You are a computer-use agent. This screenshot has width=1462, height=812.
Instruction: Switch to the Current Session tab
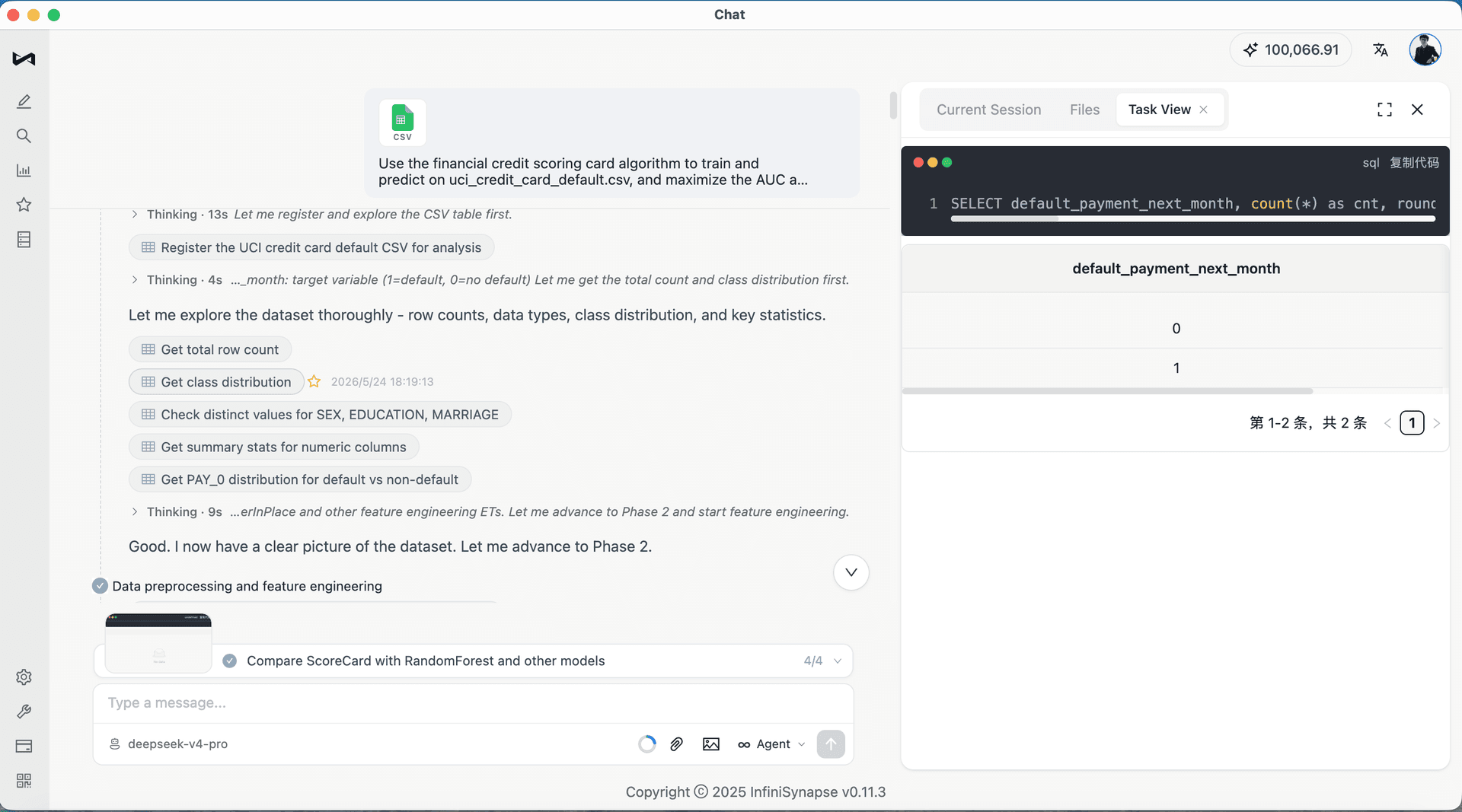pos(988,110)
